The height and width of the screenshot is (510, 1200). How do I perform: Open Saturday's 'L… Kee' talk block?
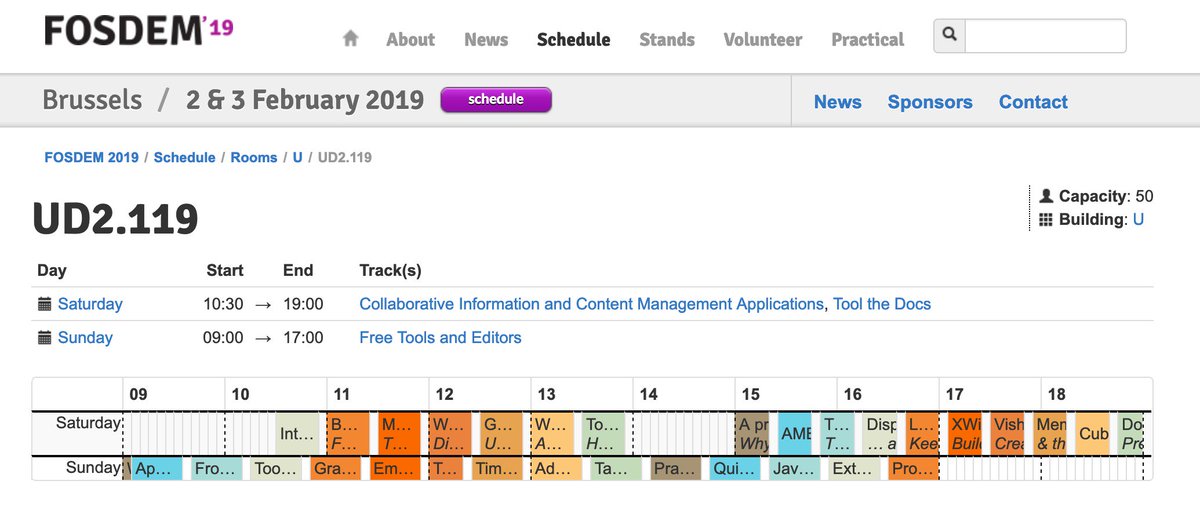click(922, 434)
